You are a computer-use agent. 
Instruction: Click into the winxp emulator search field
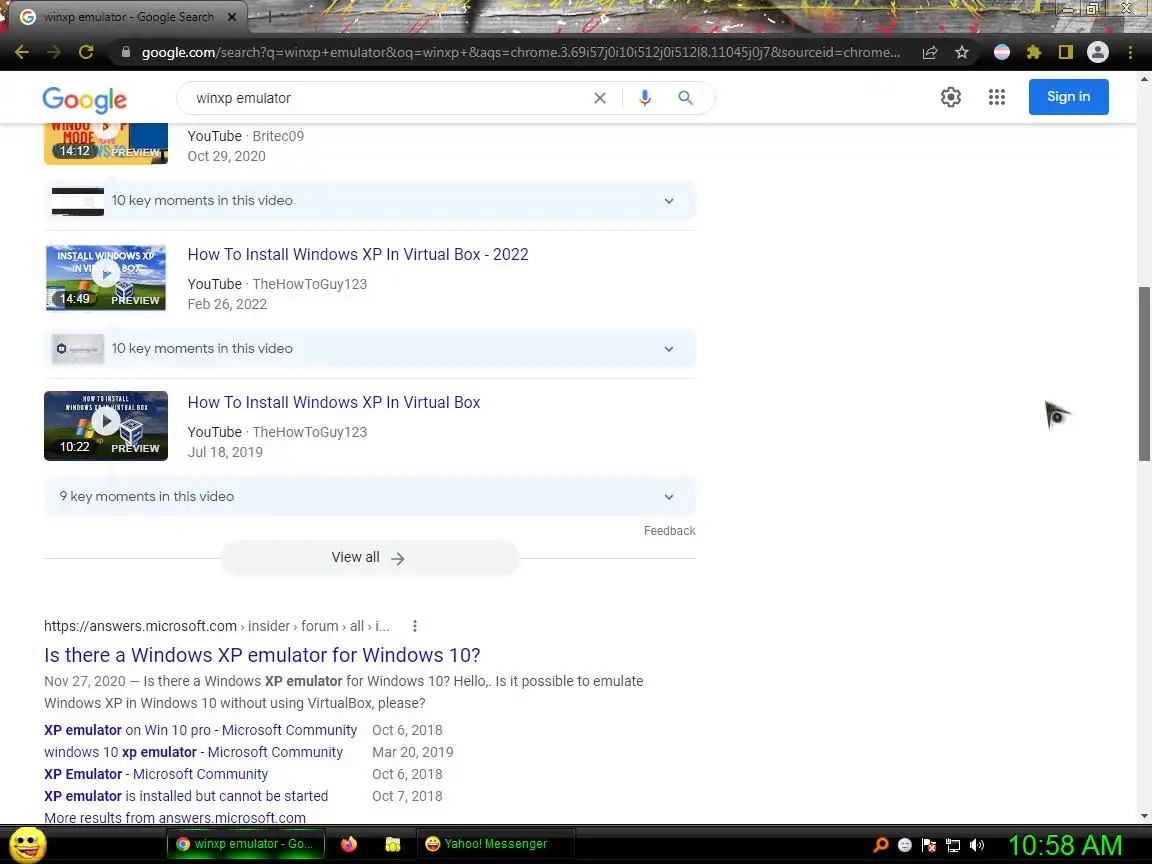point(389,98)
